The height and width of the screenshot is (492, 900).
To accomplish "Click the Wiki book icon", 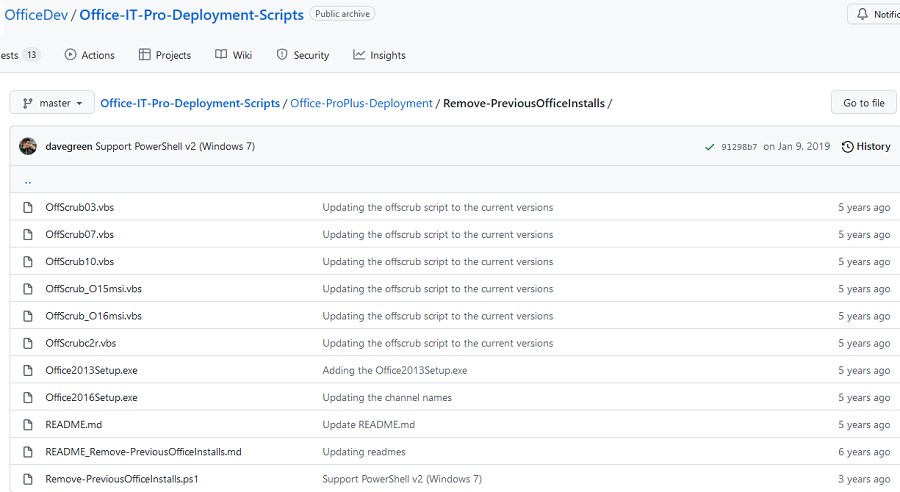I will coord(221,55).
